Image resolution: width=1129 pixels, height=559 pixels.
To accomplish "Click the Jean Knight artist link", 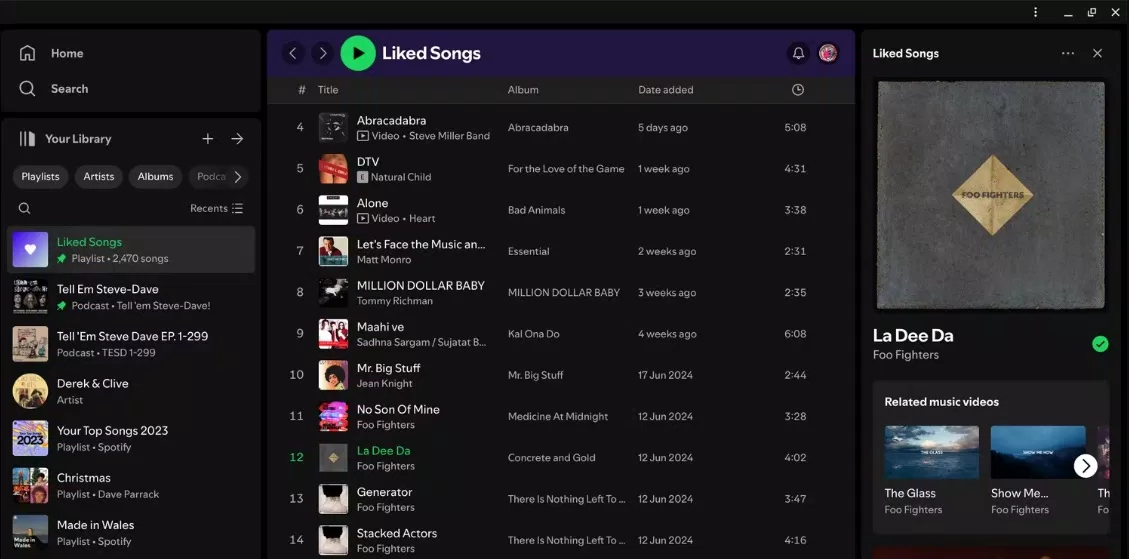I will [x=385, y=384].
